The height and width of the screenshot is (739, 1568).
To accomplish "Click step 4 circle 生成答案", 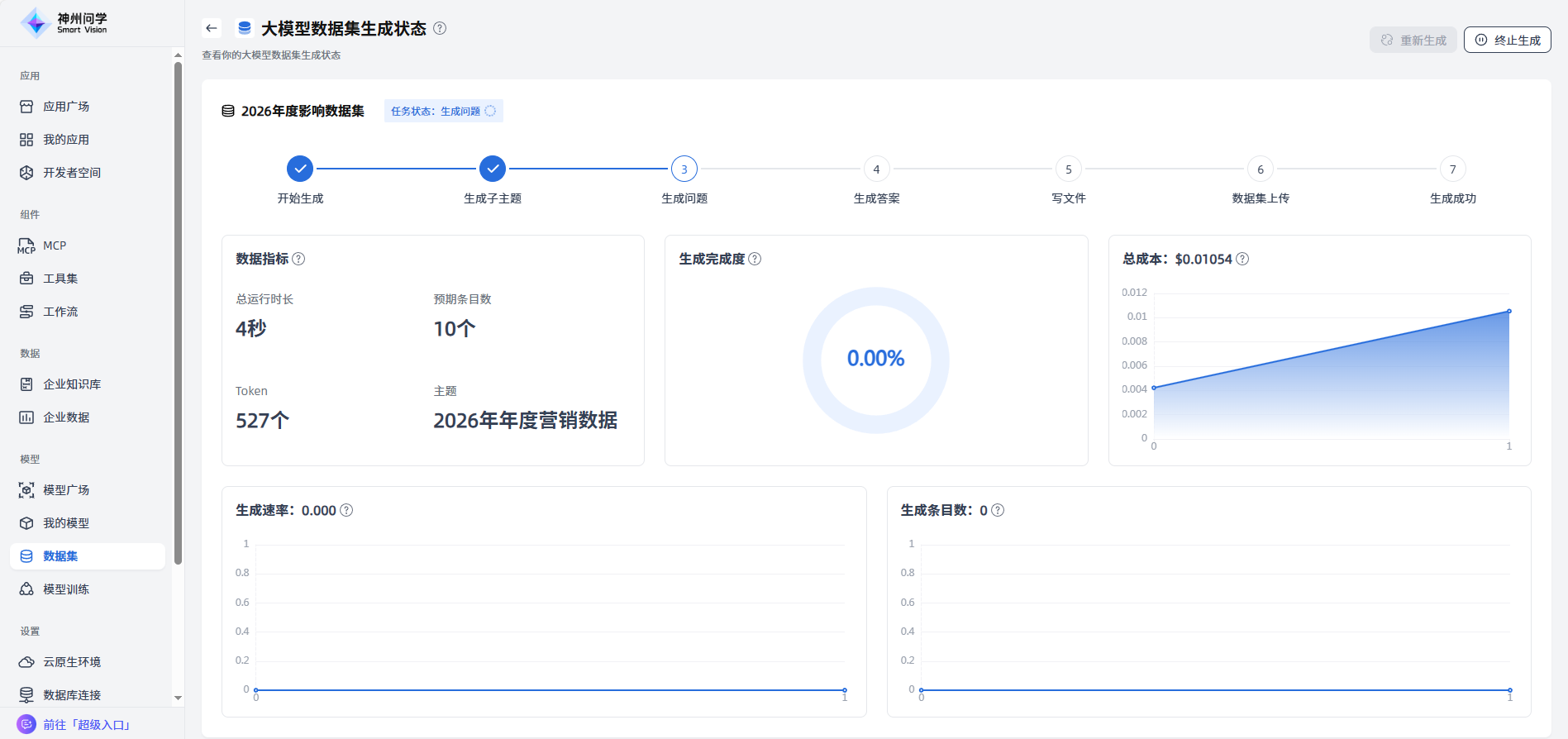I will click(x=876, y=169).
